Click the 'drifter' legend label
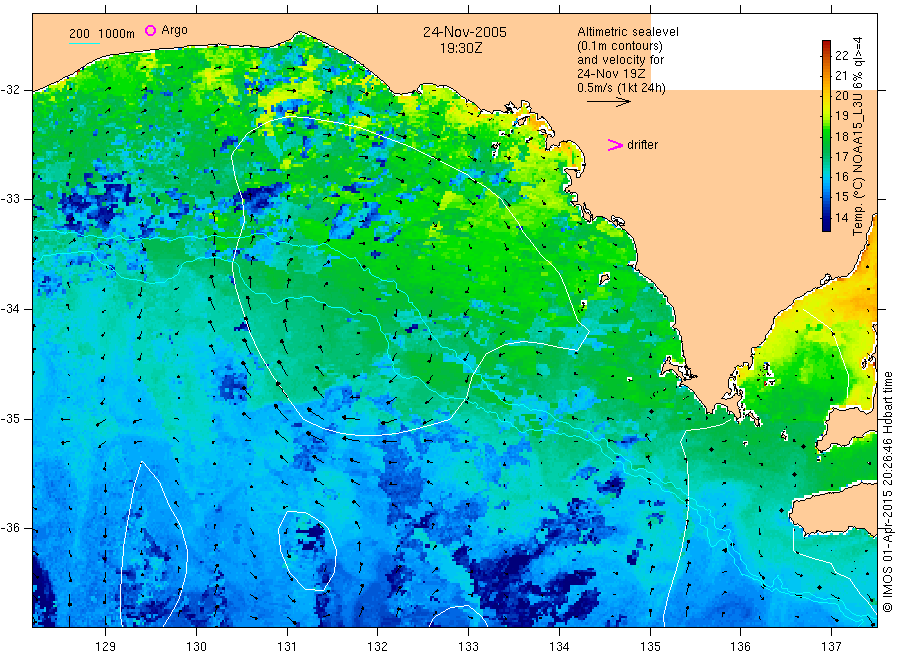 [x=642, y=145]
